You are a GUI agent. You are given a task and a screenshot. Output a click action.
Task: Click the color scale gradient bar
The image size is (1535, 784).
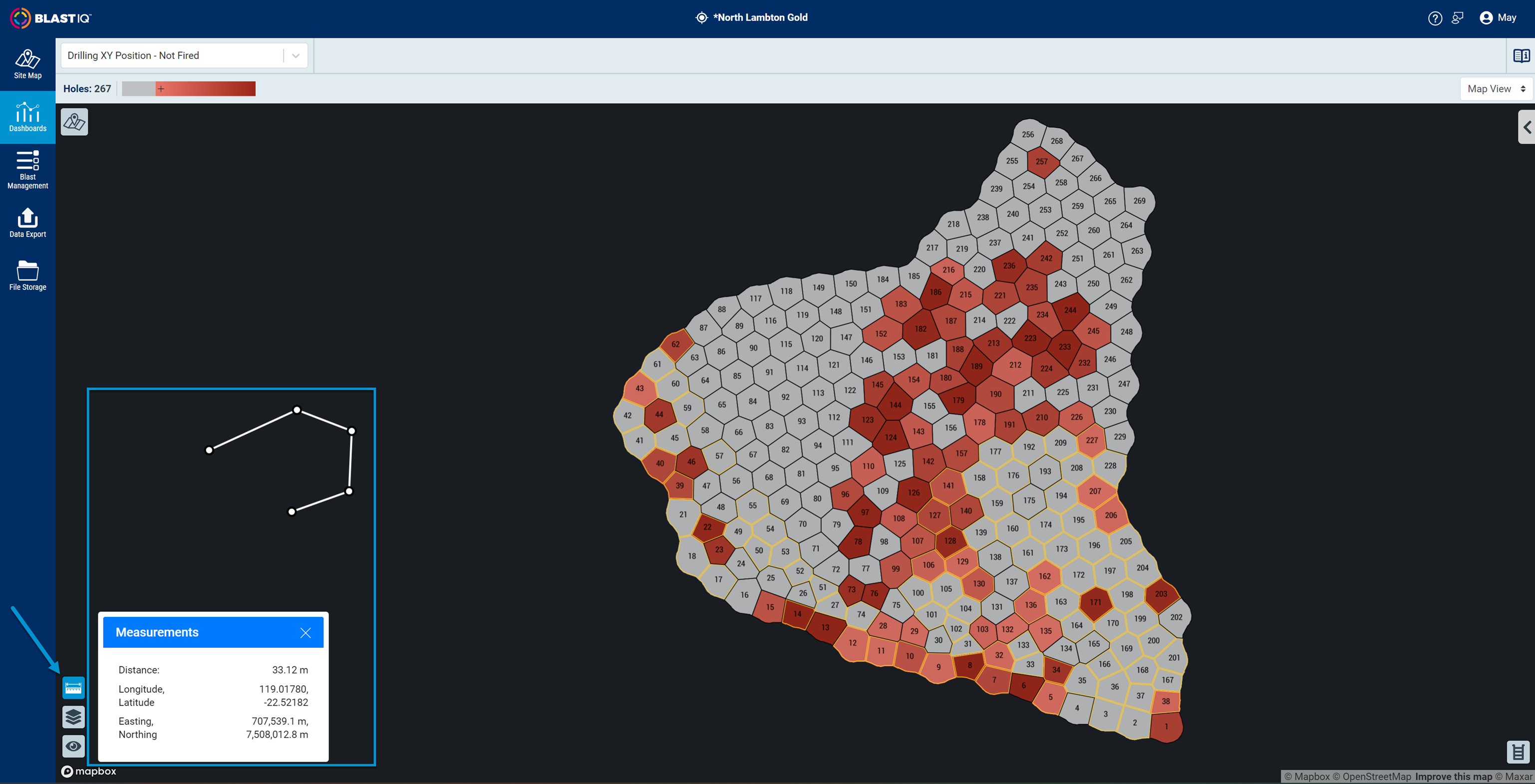(x=189, y=89)
